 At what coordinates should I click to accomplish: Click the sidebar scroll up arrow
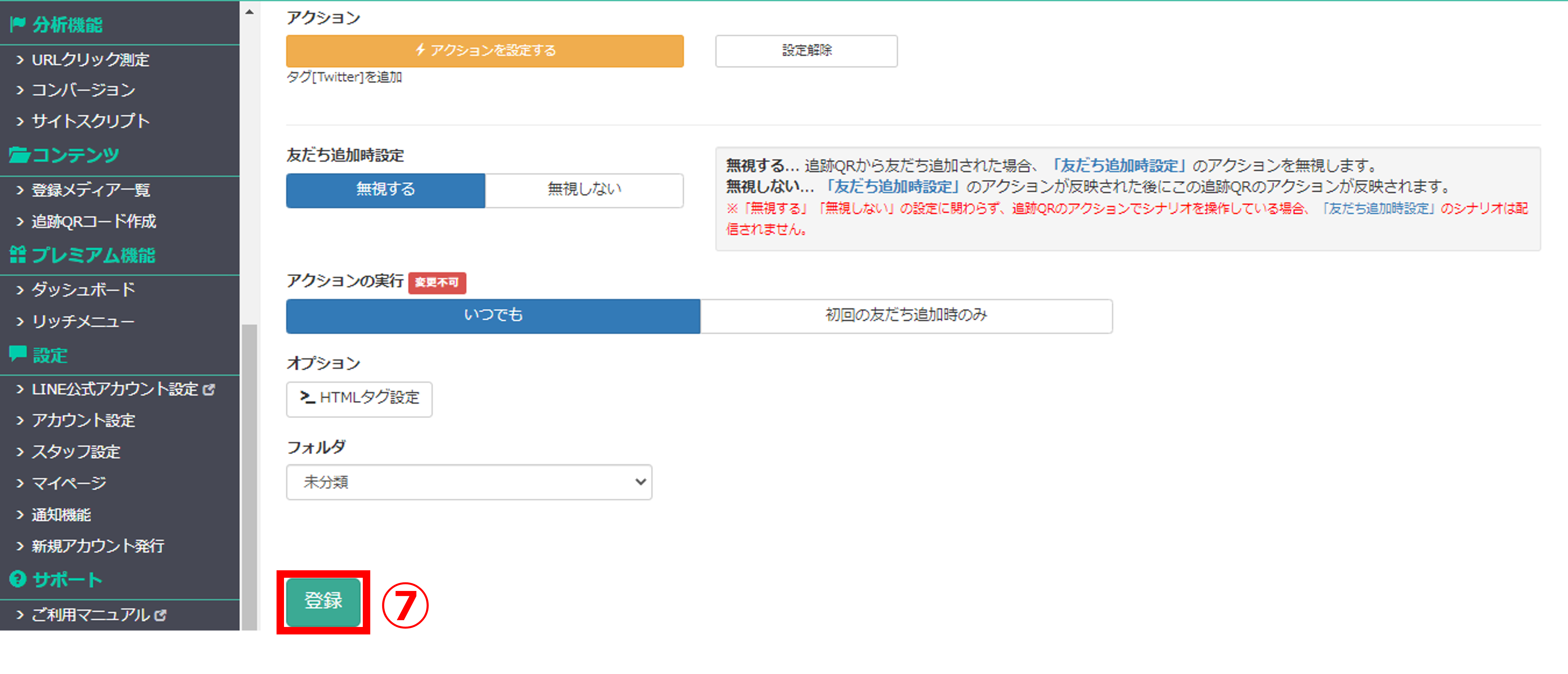pyautogui.click(x=249, y=11)
